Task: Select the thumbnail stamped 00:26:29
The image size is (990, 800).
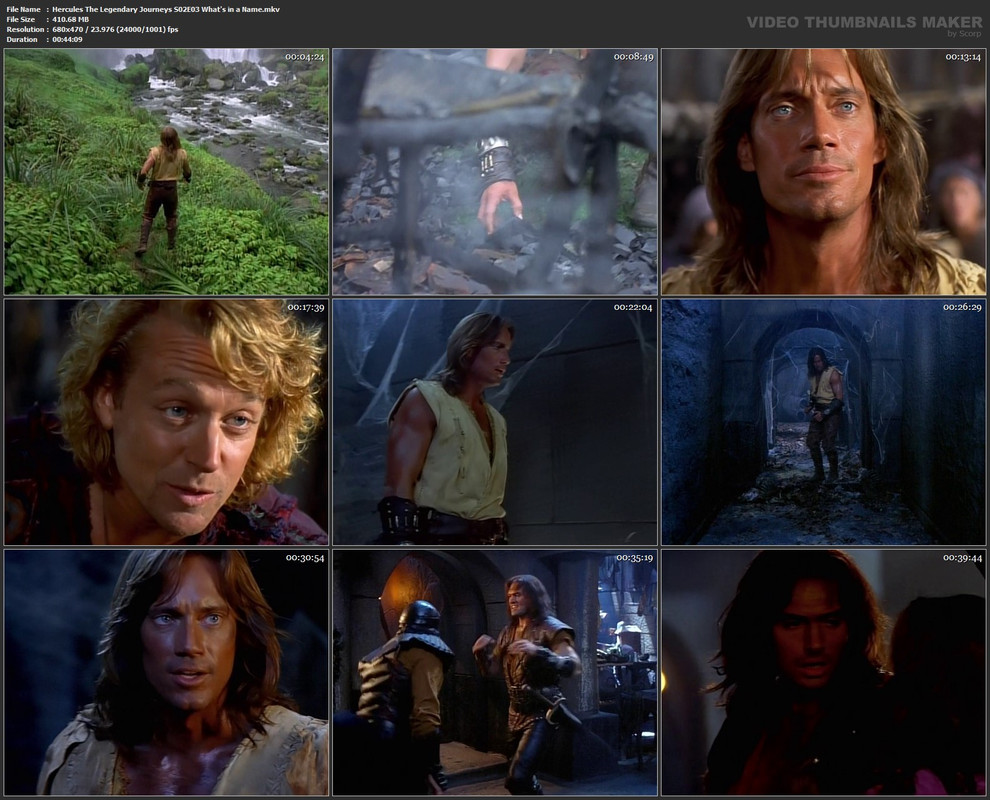Action: coord(823,422)
